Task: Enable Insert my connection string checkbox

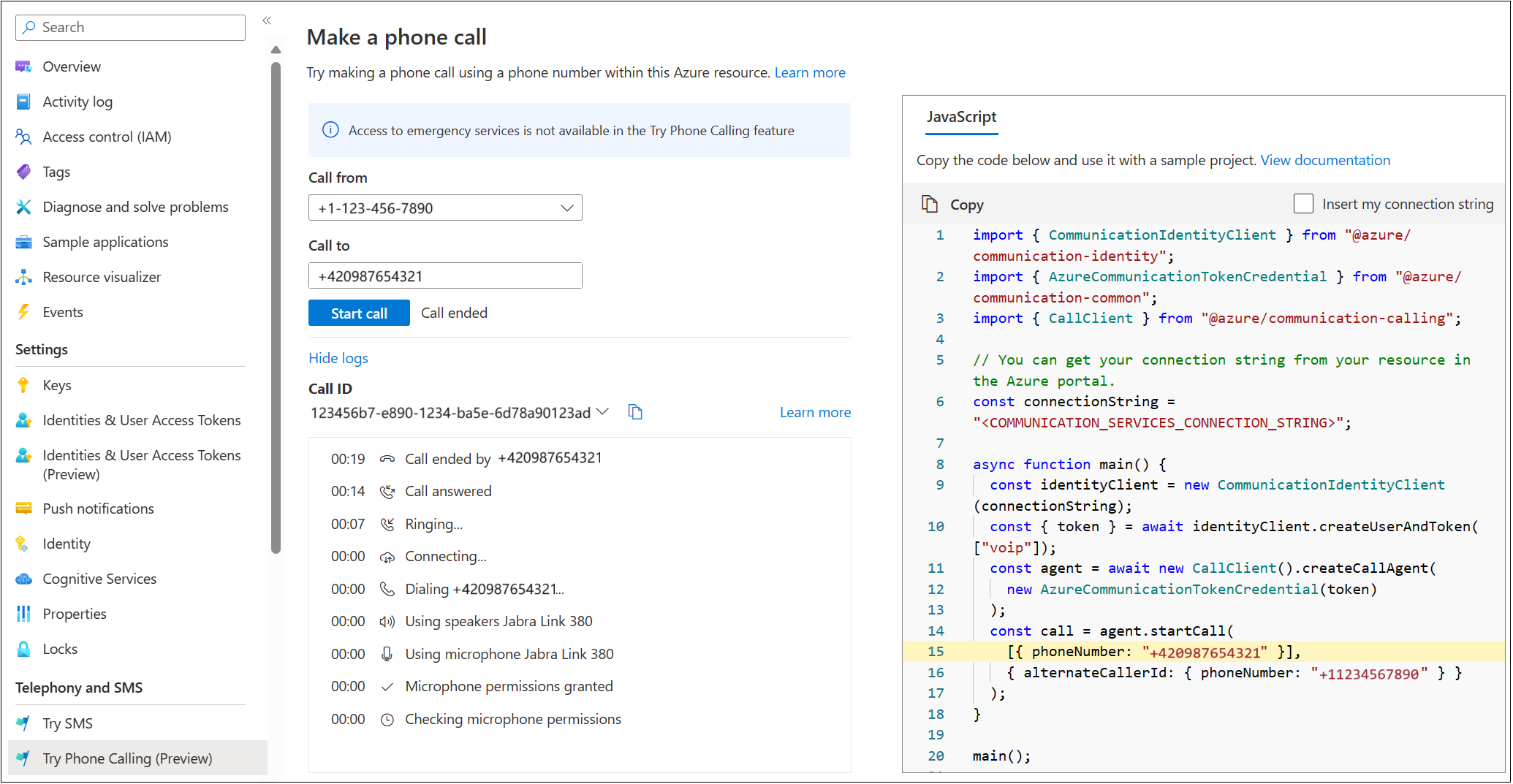Action: pyautogui.click(x=1303, y=204)
